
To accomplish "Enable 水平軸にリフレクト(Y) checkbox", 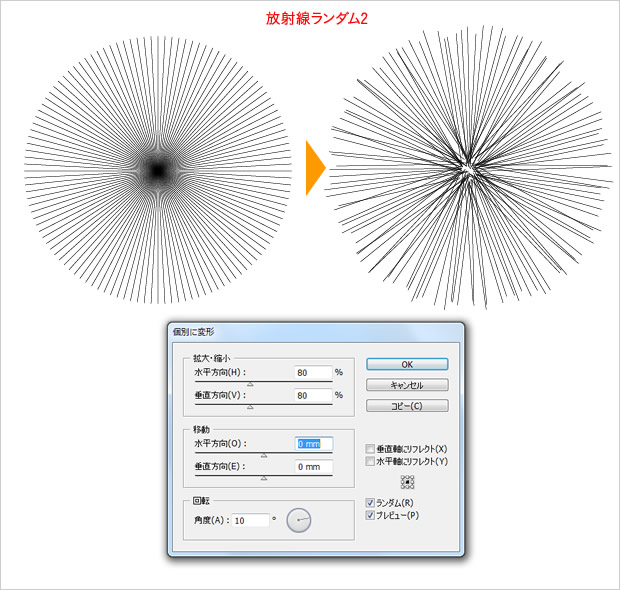I will pos(370,461).
